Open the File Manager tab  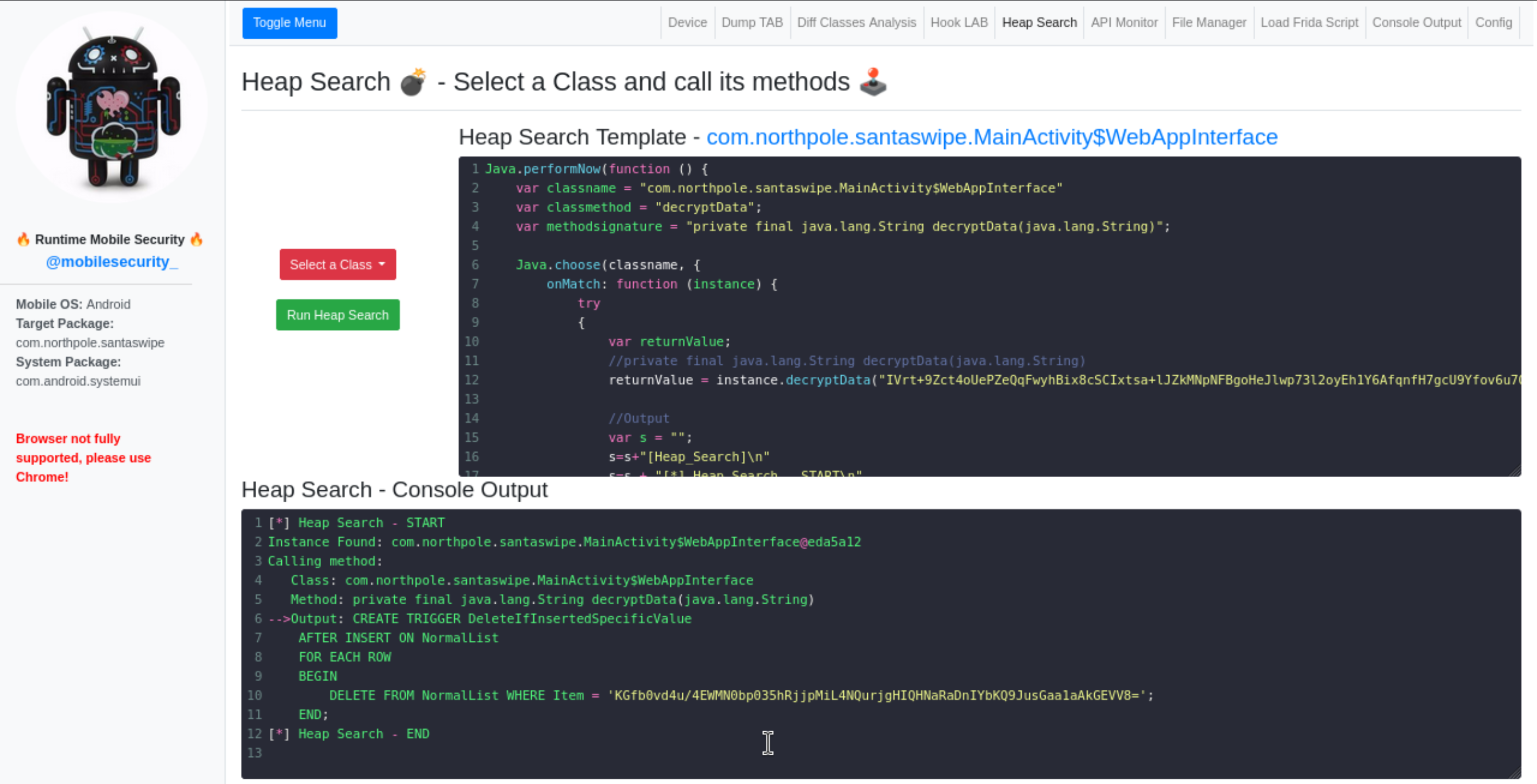pos(1208,22)
